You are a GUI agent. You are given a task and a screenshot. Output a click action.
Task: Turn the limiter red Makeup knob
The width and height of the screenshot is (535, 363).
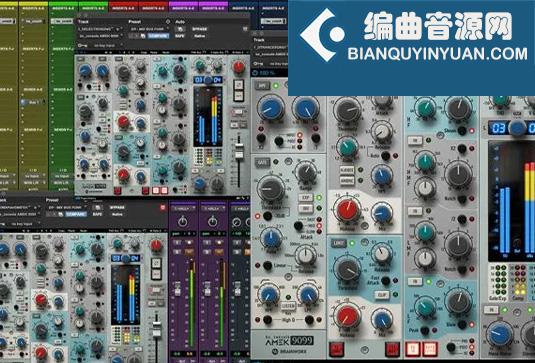pyautogui.click(x=348, y=317)
